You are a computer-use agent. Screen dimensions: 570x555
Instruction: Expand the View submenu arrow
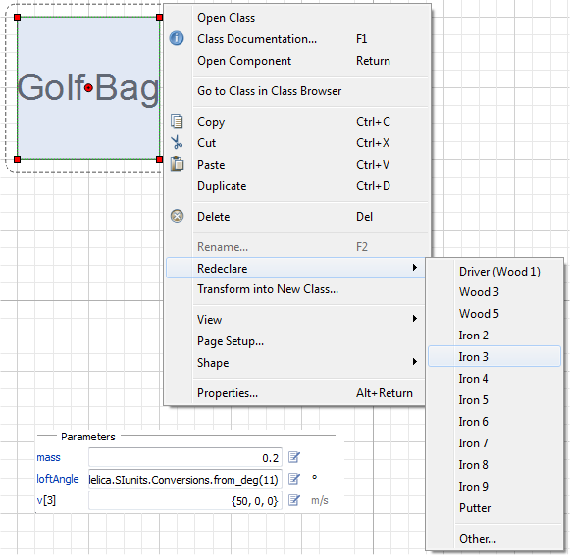pos(415,319)
